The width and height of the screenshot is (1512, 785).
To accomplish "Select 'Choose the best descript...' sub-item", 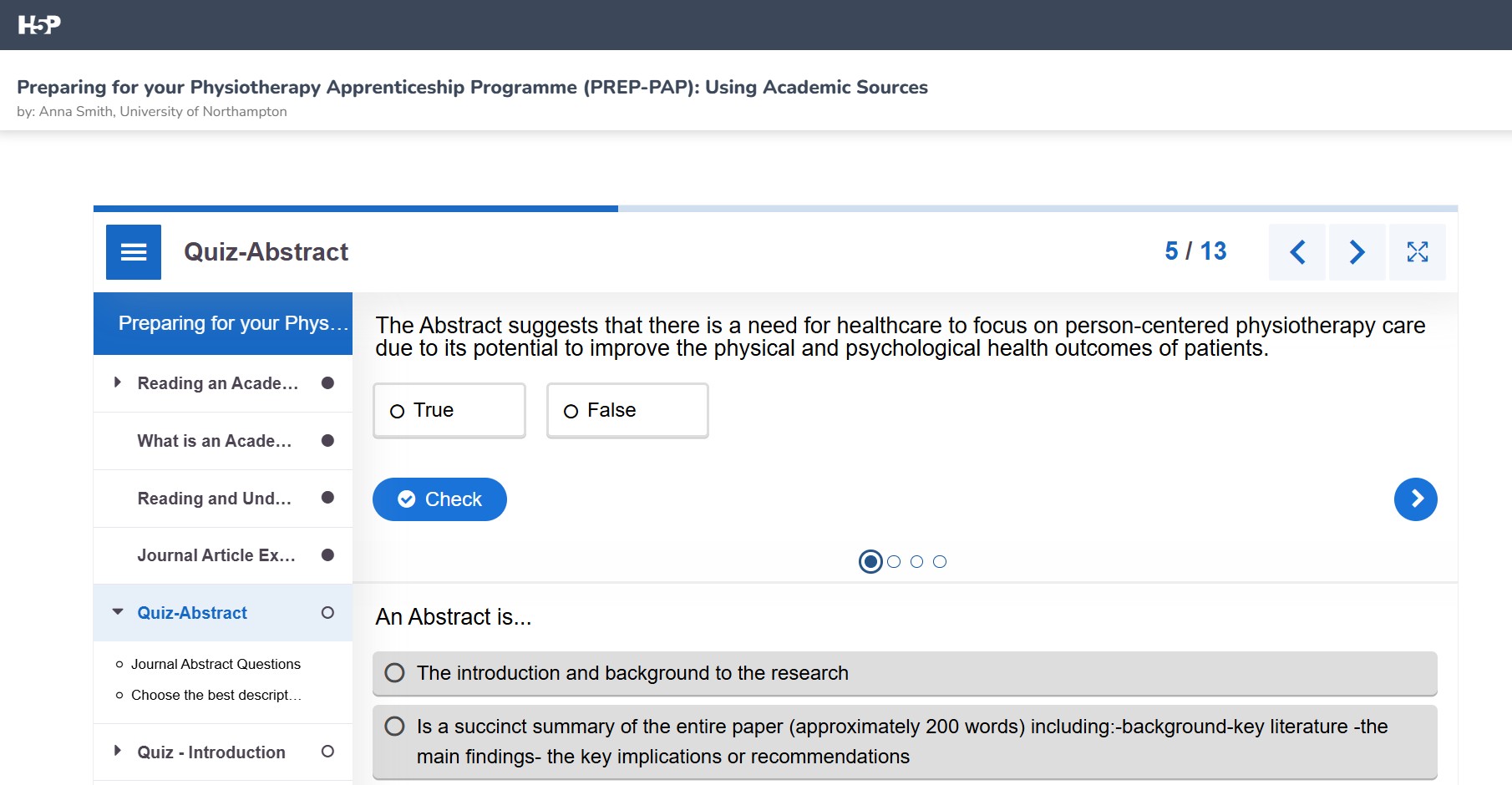I will tap(216, 694).
